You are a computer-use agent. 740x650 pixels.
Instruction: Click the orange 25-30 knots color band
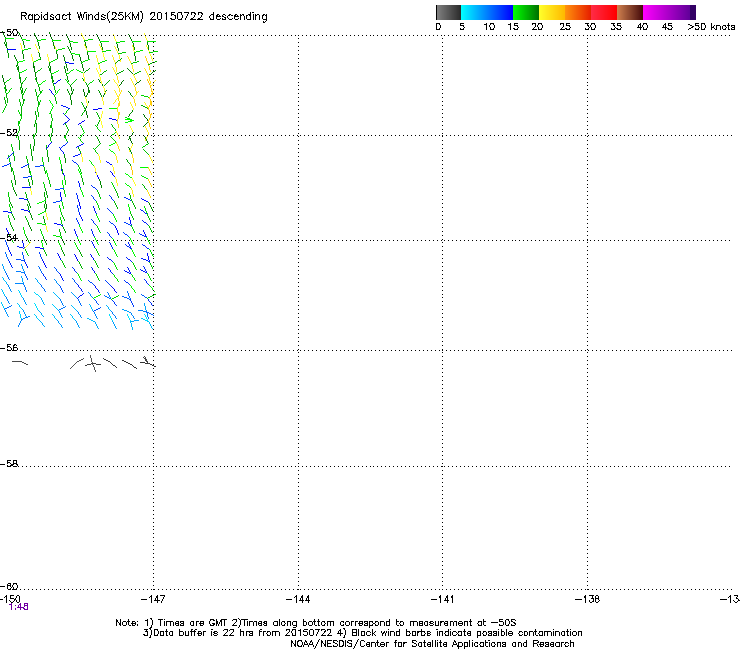point(578,12)
